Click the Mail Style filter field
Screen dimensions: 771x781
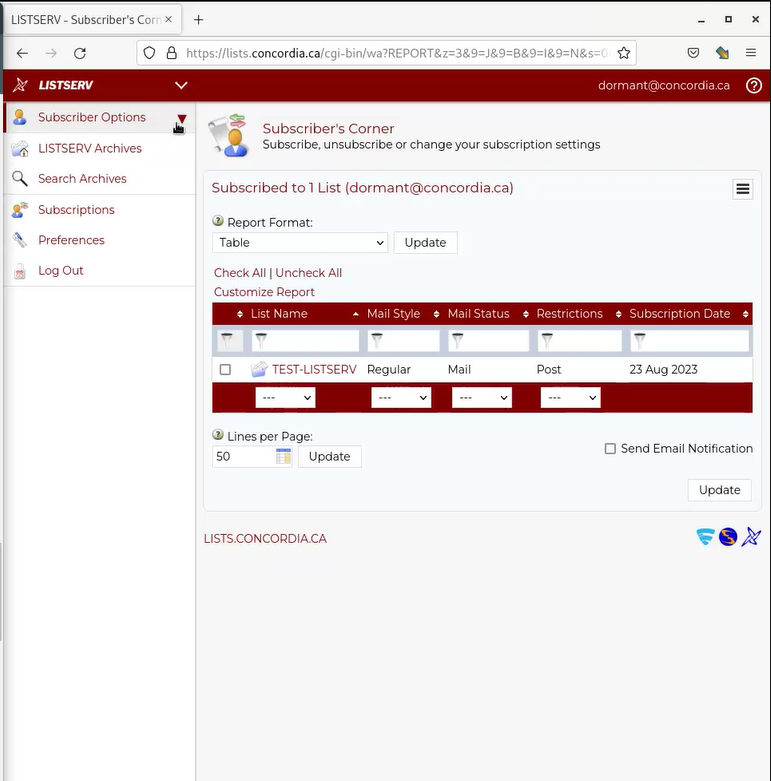403,341
